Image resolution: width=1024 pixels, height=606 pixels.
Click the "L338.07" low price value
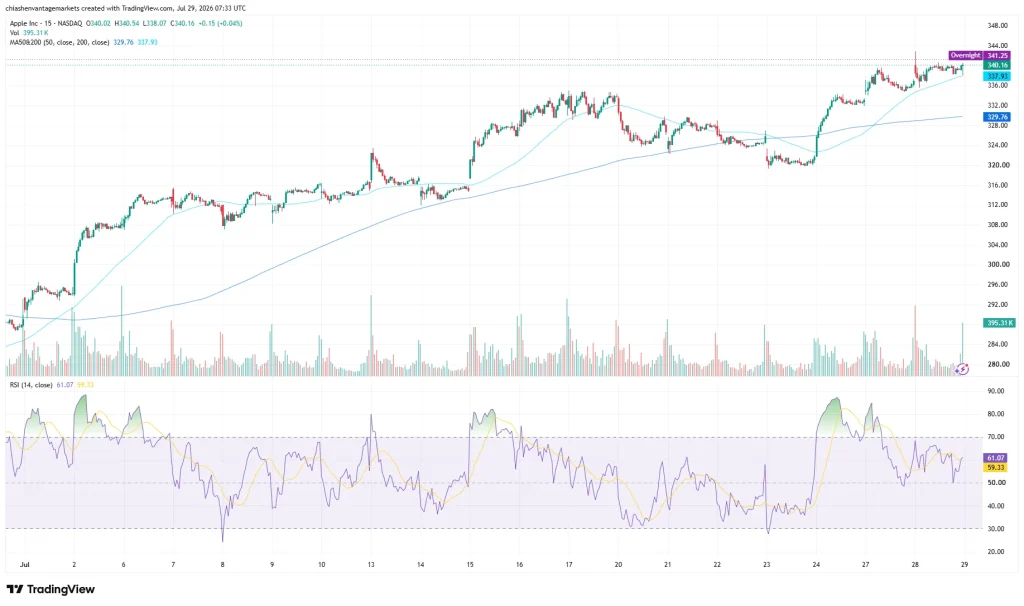155,24
